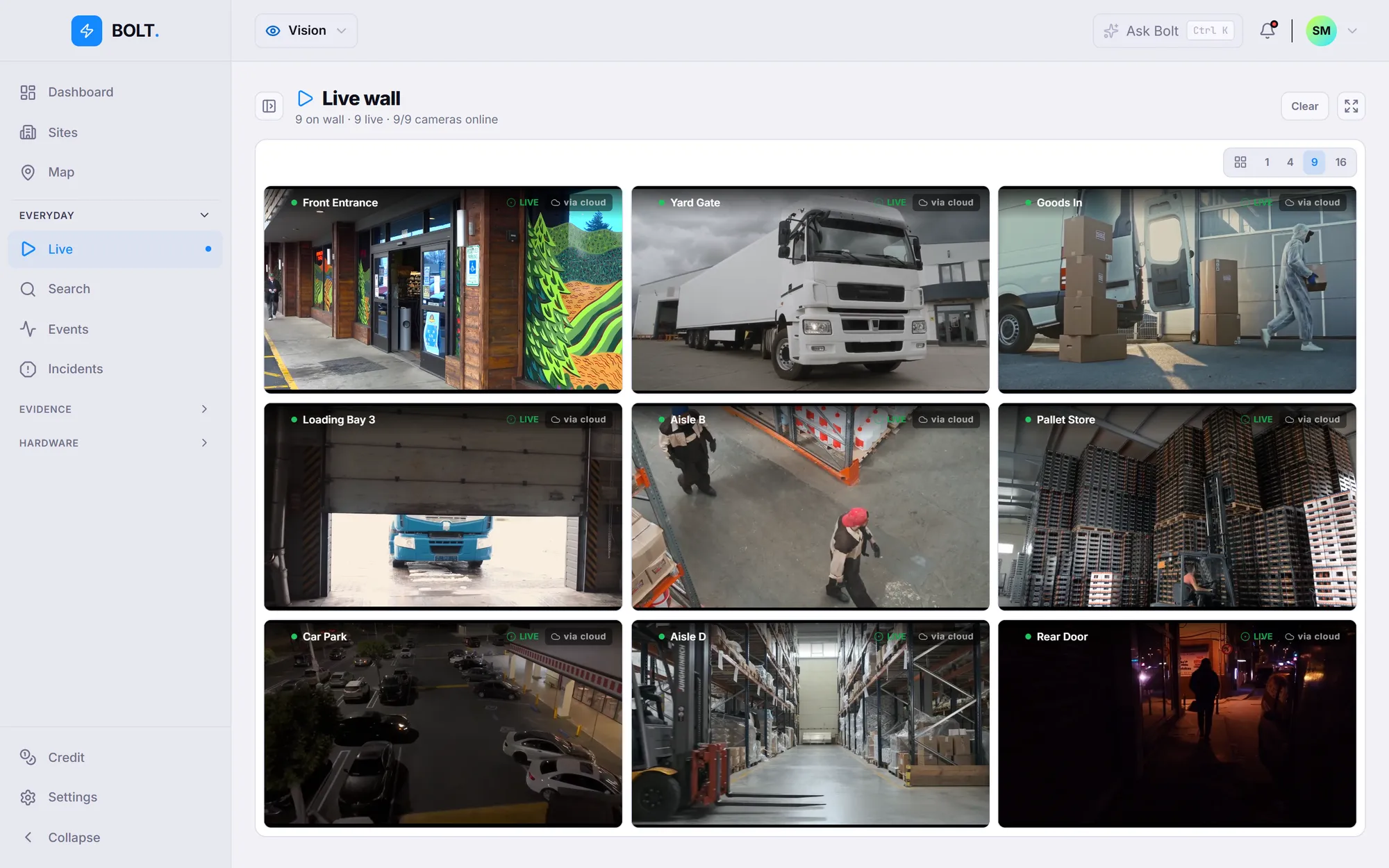This screenshot has height=868, width=1389.
Task: Collapse the EVERYDAY section
Action: click(x=115, y=215)
